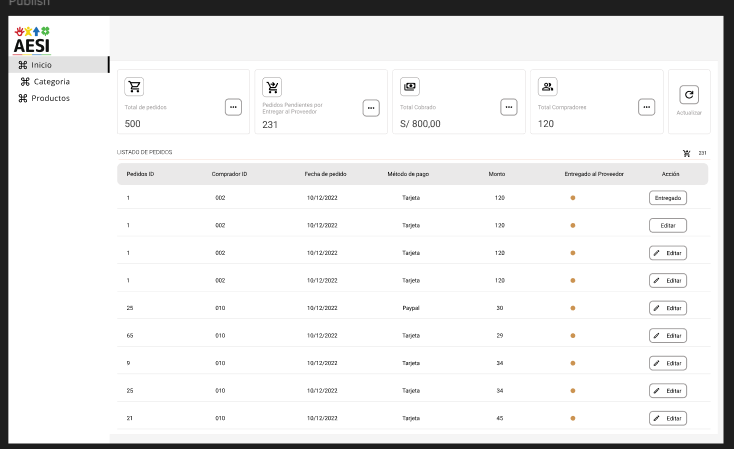Click Editar for order ID 21
The image size is (734, 449).
[668, 419]
